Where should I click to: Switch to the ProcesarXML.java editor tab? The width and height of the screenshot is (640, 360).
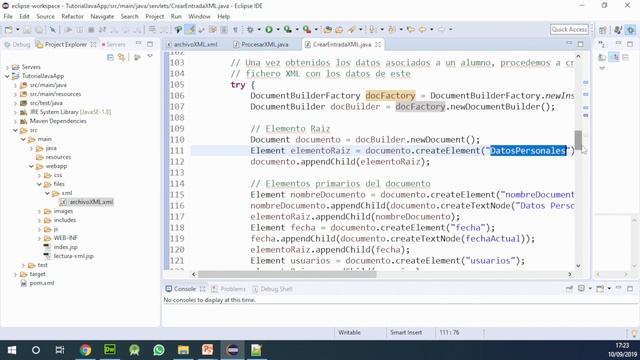[261, 44]
